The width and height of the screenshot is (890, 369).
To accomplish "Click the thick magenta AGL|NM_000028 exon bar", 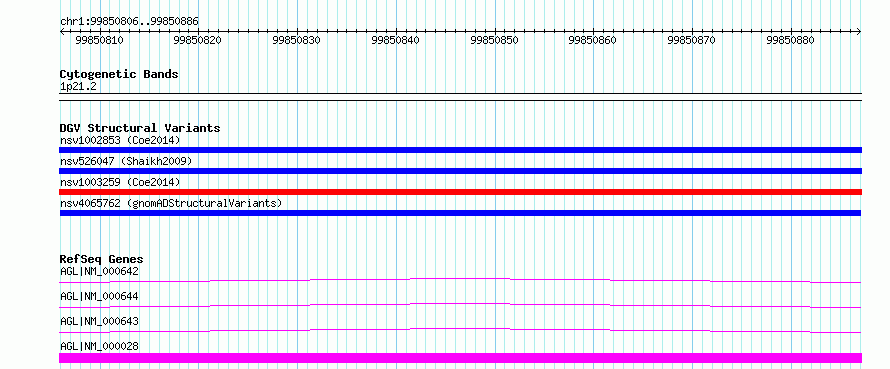I will tap(460, 358).
